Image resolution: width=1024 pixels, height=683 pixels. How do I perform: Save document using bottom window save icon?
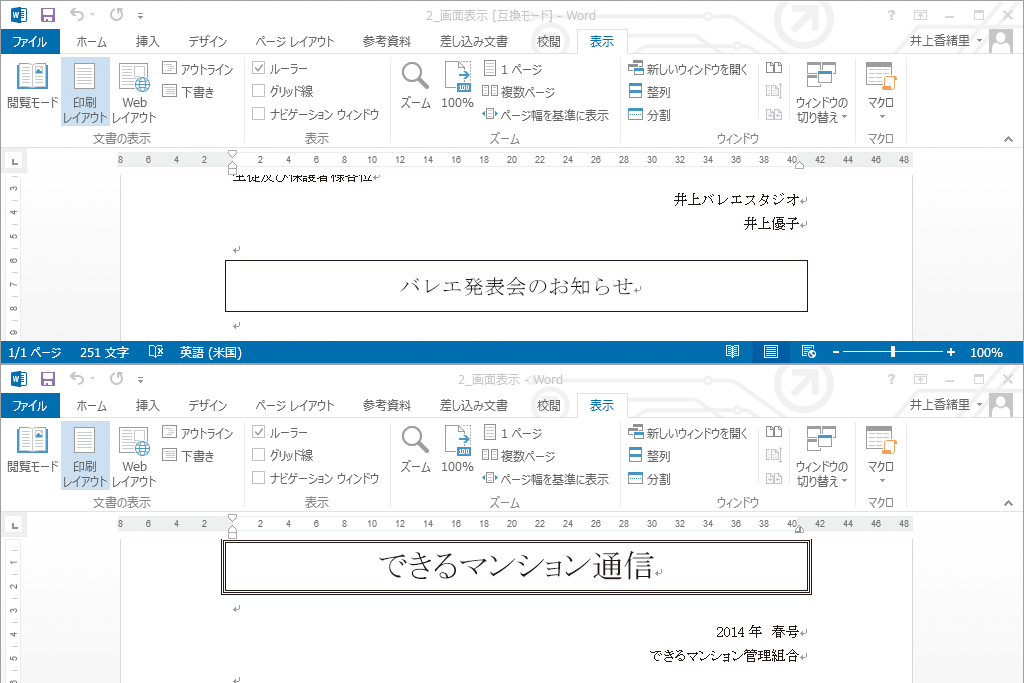48,379
